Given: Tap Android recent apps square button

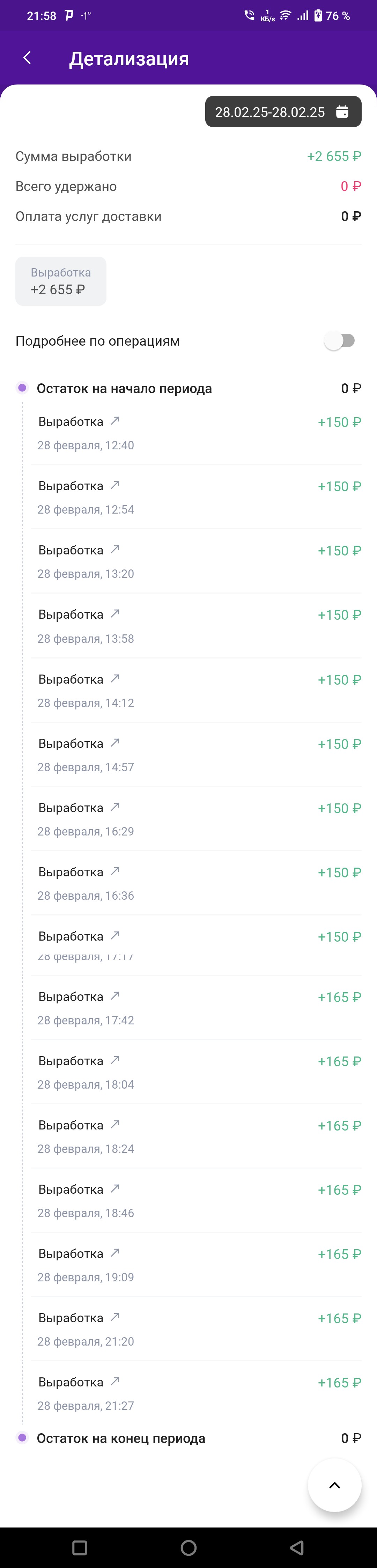Looking at the screenshot, I should click(80, 1547).
